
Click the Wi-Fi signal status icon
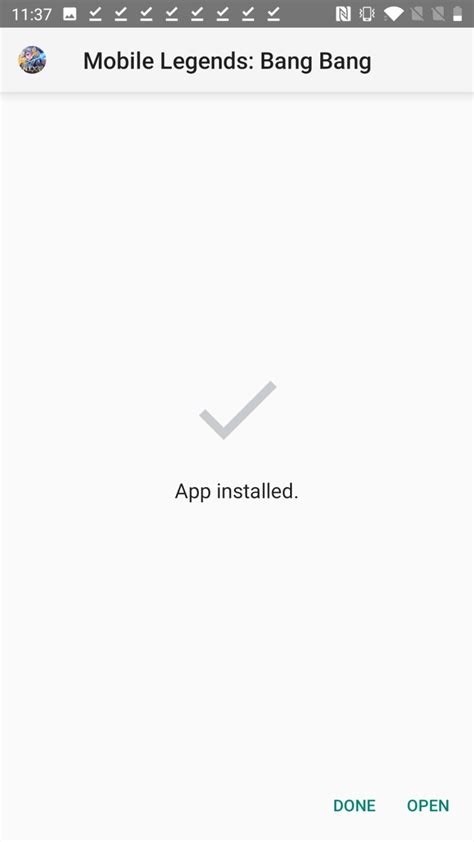[393, 14]
